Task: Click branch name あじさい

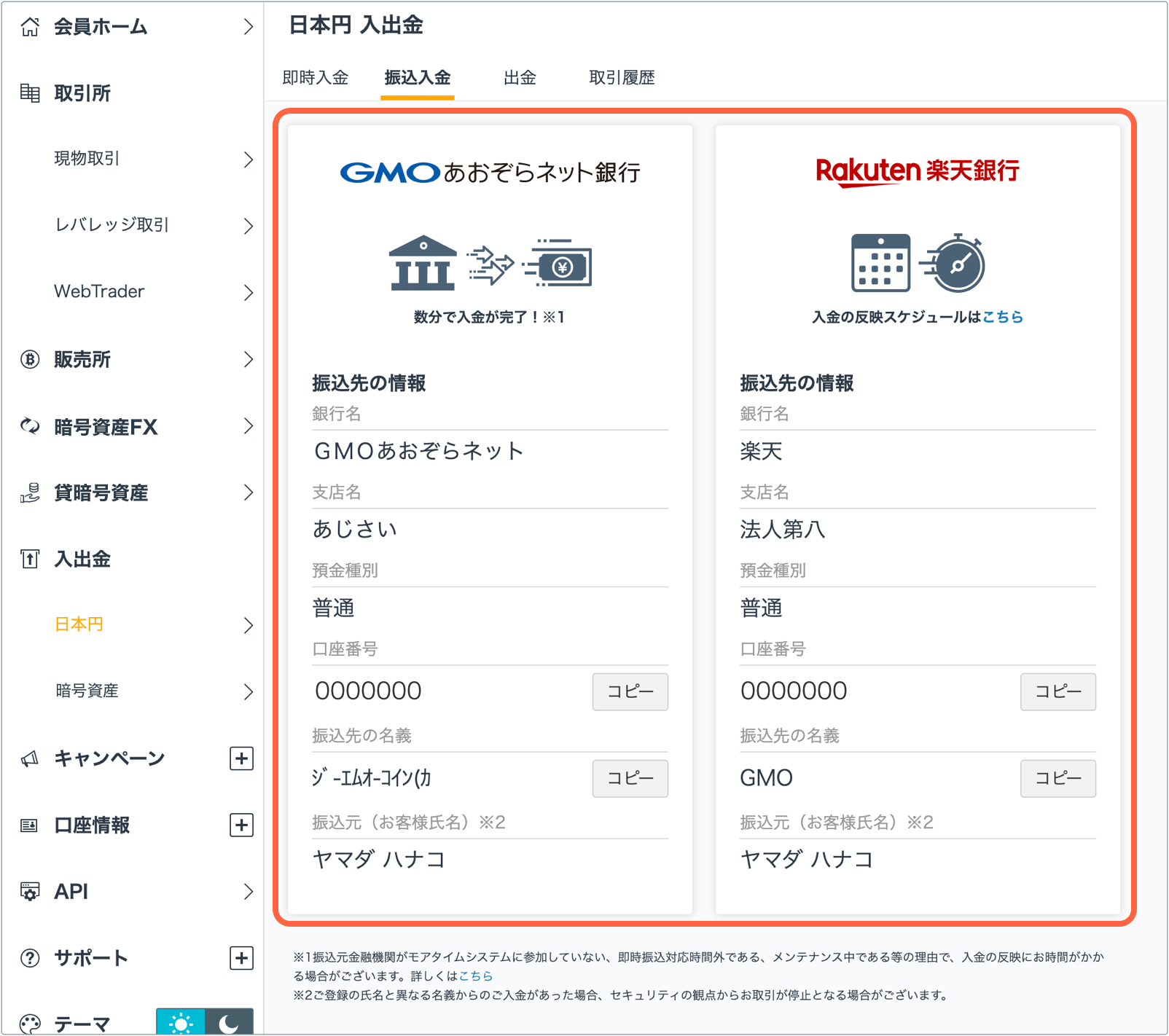Action: click(355, 529)
